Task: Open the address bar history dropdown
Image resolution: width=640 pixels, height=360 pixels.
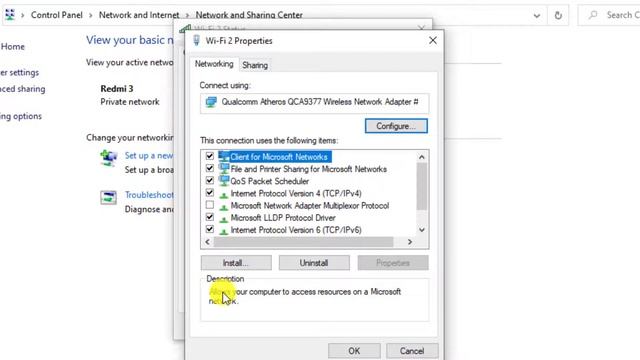Action: pyautogui.click(x=537, y=16)
